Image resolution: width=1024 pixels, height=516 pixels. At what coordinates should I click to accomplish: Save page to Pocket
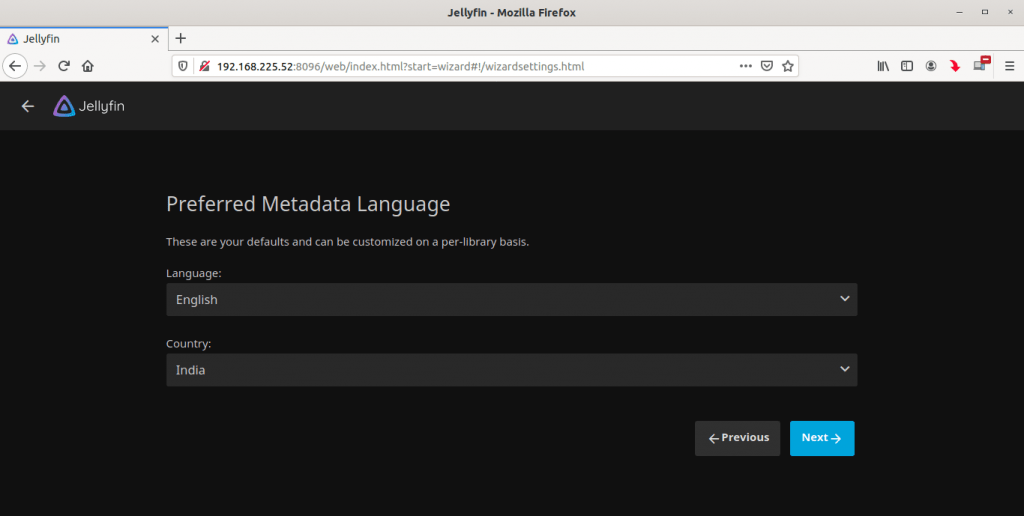767,66
